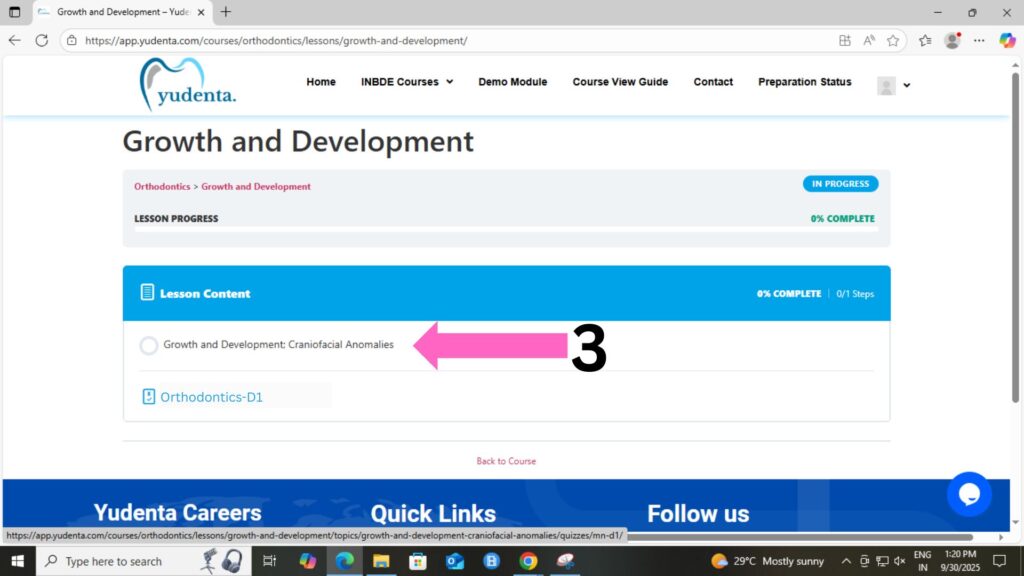Image resolution: width=1024 pixels, height=576 pixels.
Task: Add this page to favorites star
Action: 893,41
